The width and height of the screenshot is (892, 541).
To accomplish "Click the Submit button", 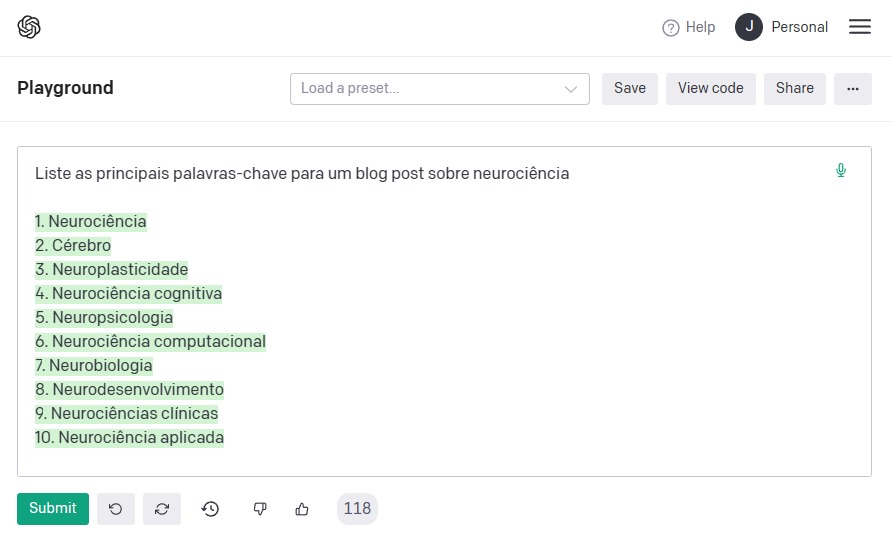I will [x=53, y=508].
